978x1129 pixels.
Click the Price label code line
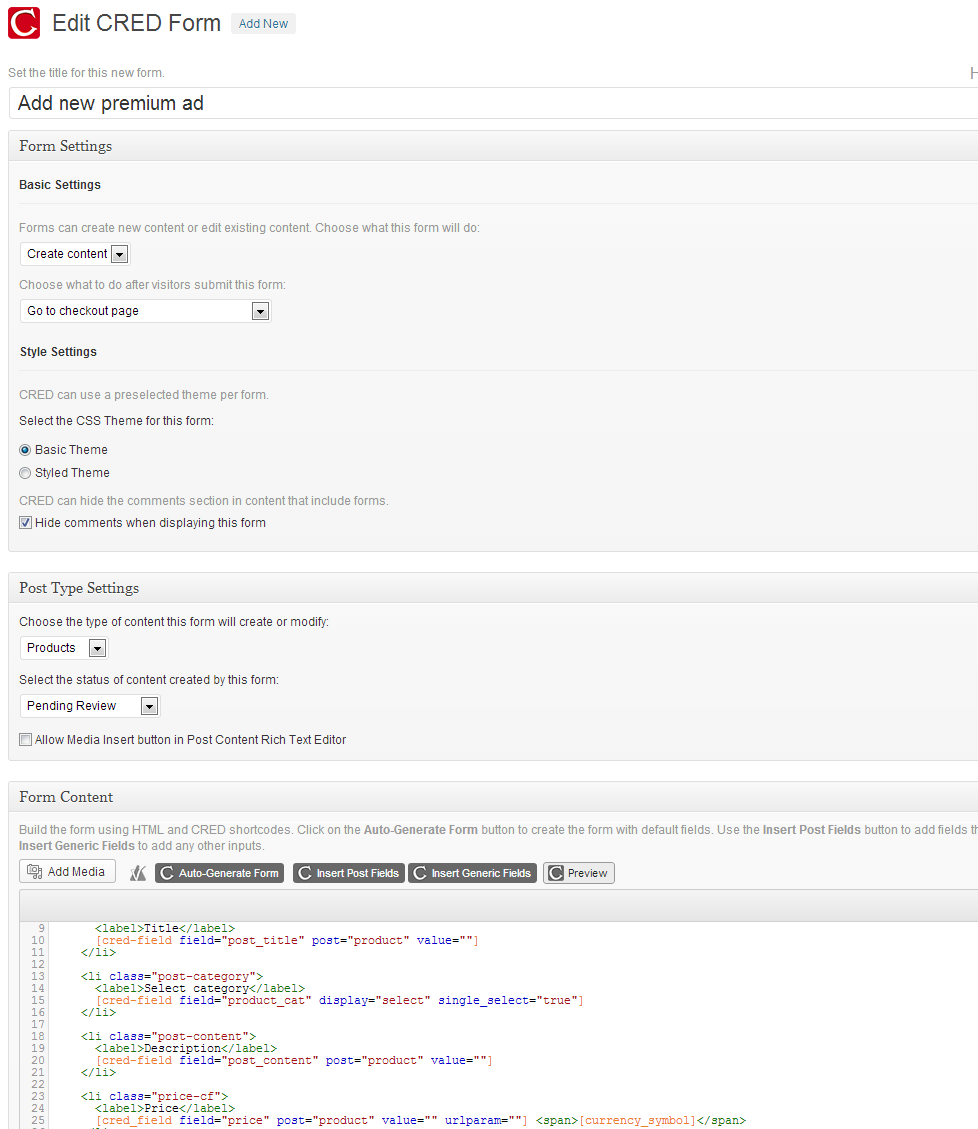165,1108
